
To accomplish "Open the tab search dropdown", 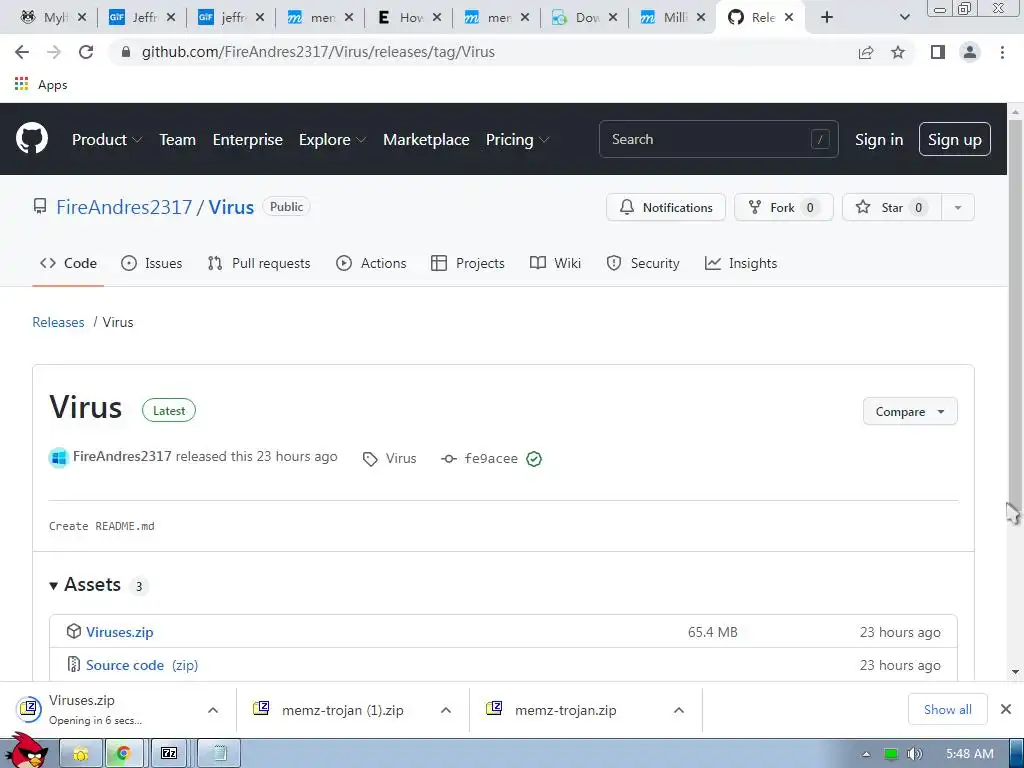I will [x=904, y=18].
